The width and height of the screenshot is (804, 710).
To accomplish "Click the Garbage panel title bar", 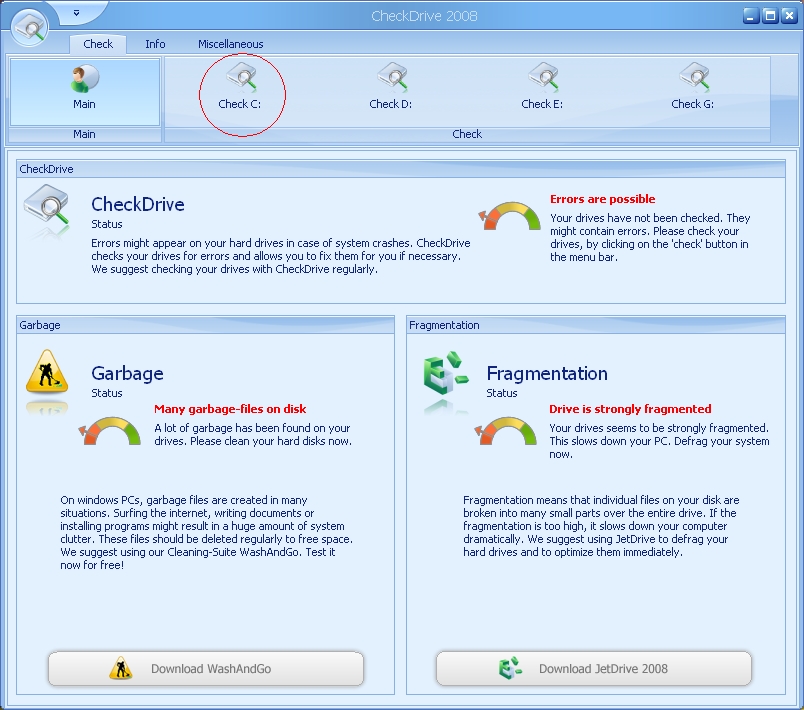I will click(x=206, y=325).
